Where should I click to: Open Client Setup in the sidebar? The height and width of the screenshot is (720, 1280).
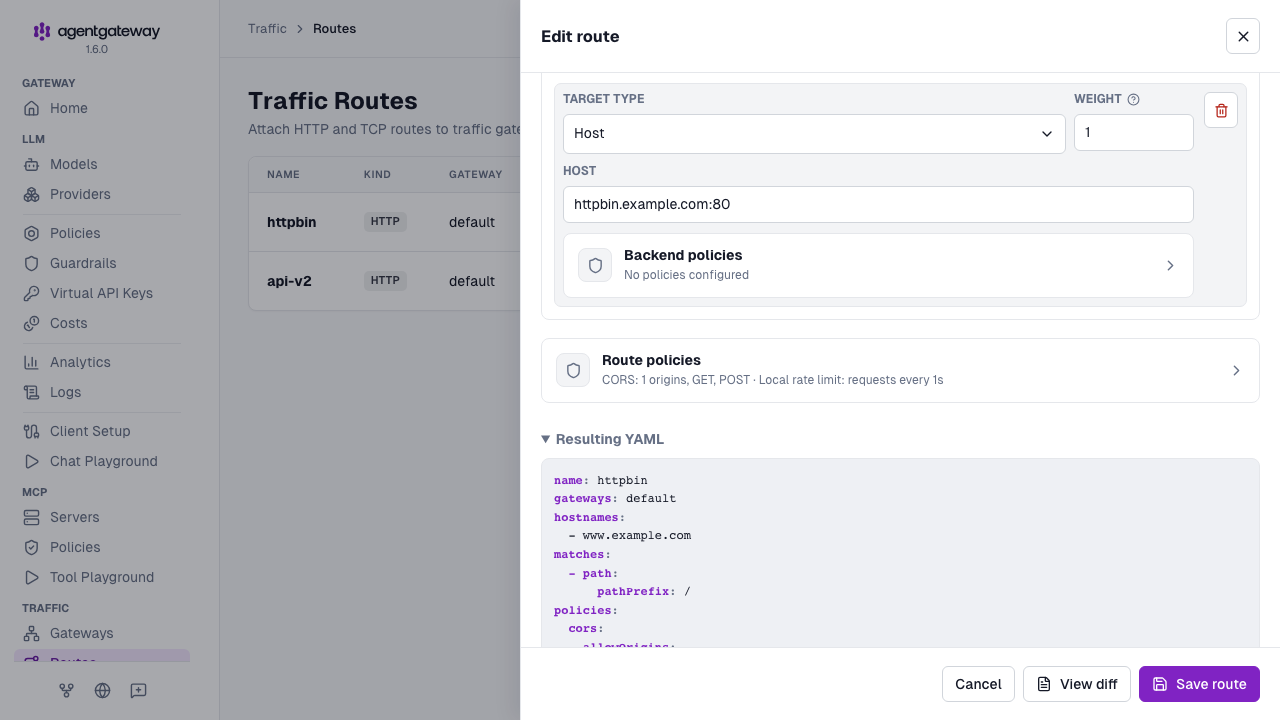[102, 431]
